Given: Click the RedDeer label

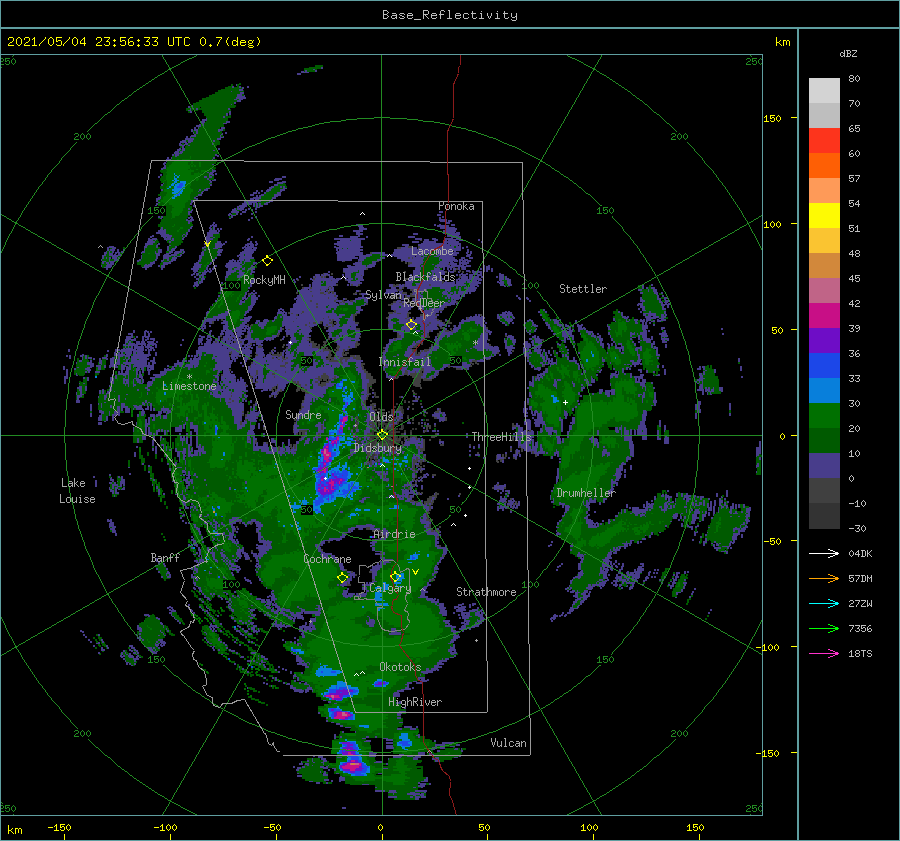Looking at the screenshot, I should click(x=424, y=303).
